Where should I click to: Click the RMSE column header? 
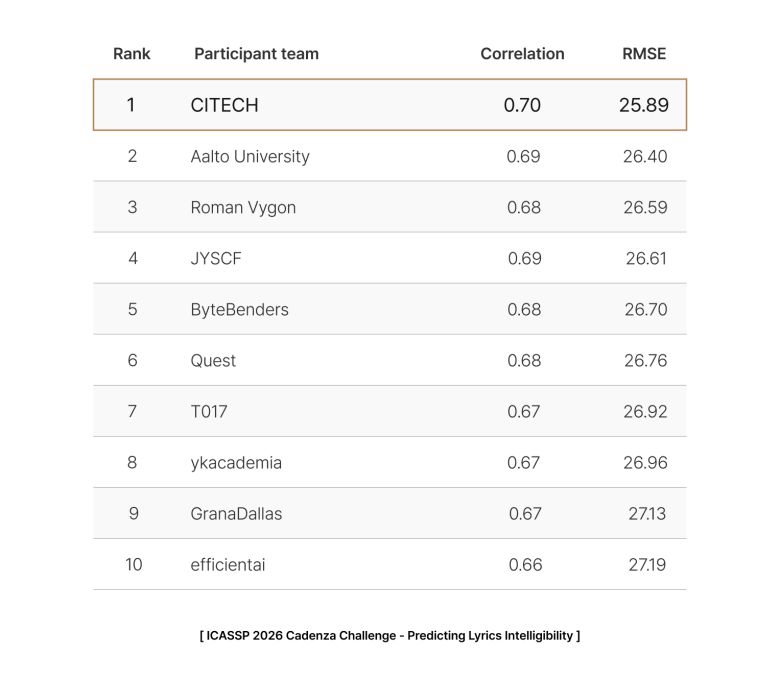pyautogui.click(x=644, y=54)
